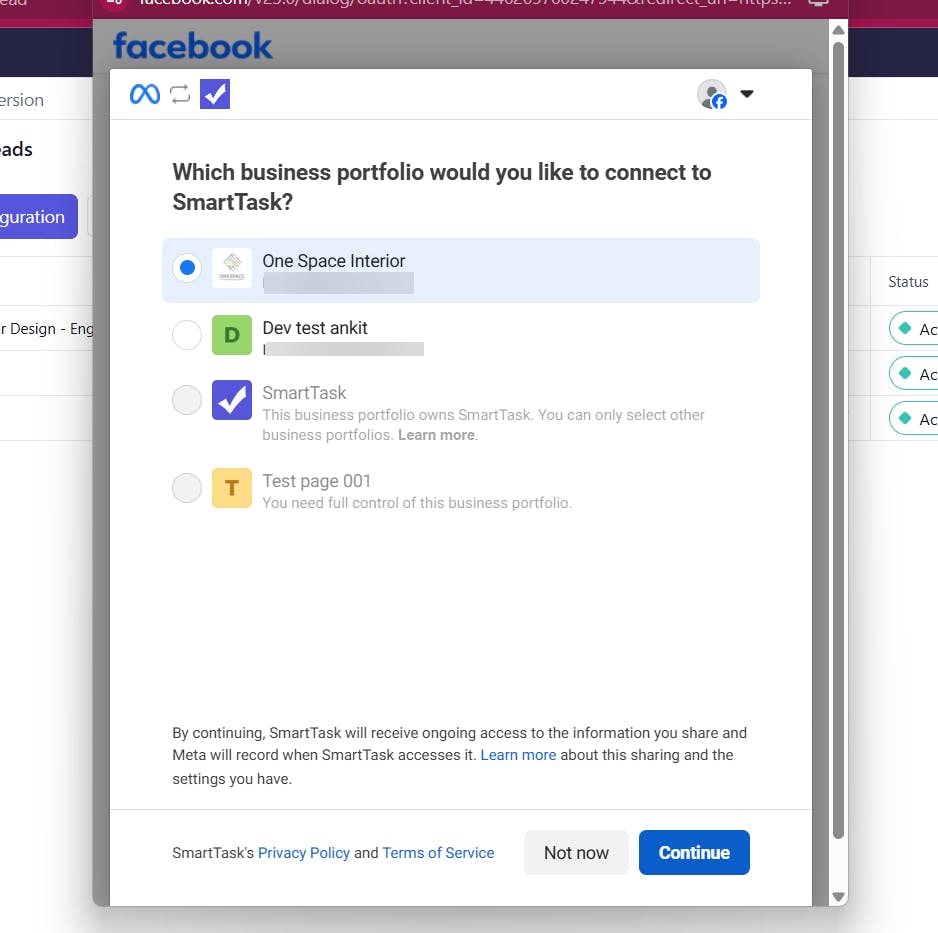The width and height of the screenshot is (938, 933).
Task: Click the One Space Interior portfolio thumbnail
Action: click(232, 268)
